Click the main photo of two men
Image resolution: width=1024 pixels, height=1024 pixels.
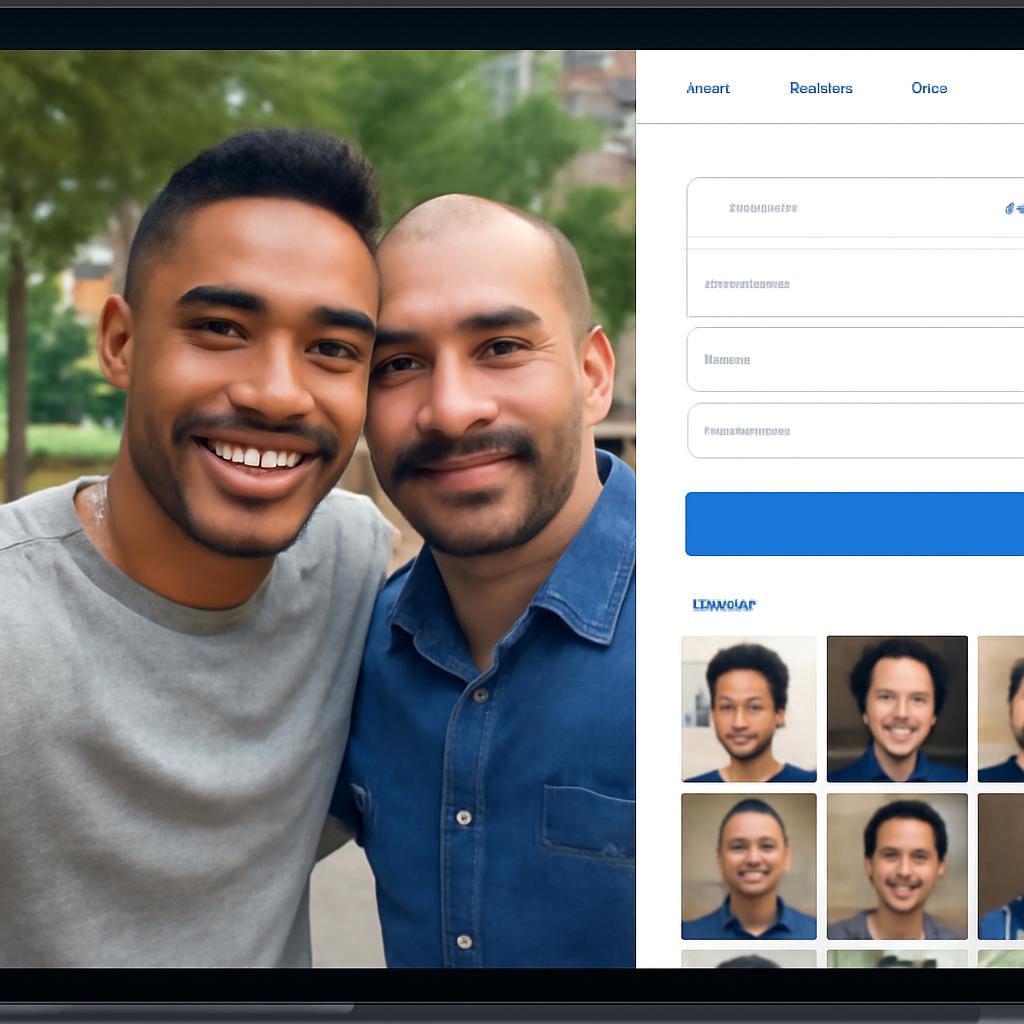[x=317, y=509]
